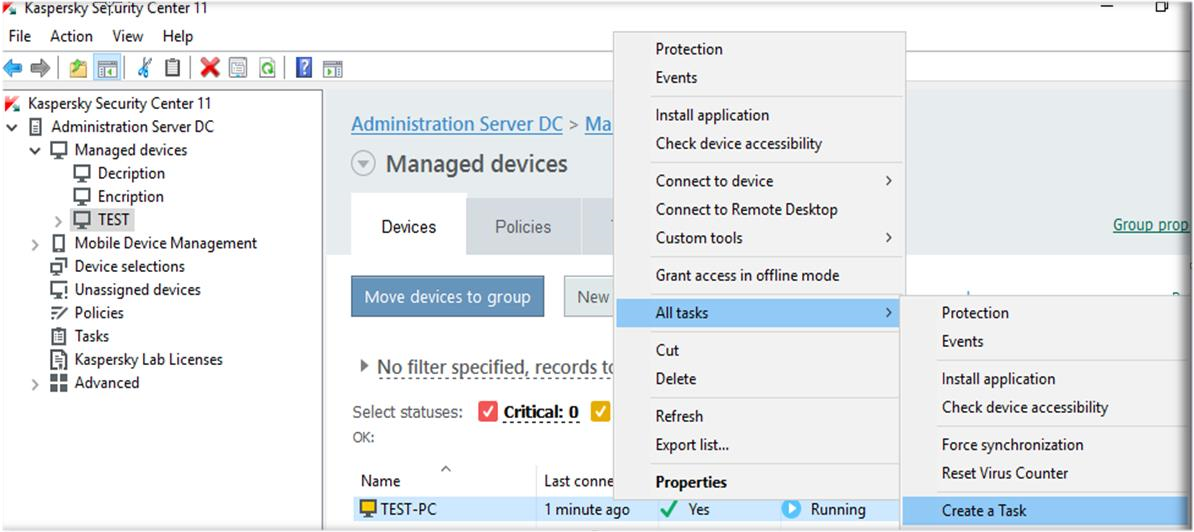Open Kaspersky Lab Licenses in the tree
The height and width of the screenshot is (532, 1194).
point(148,359)
